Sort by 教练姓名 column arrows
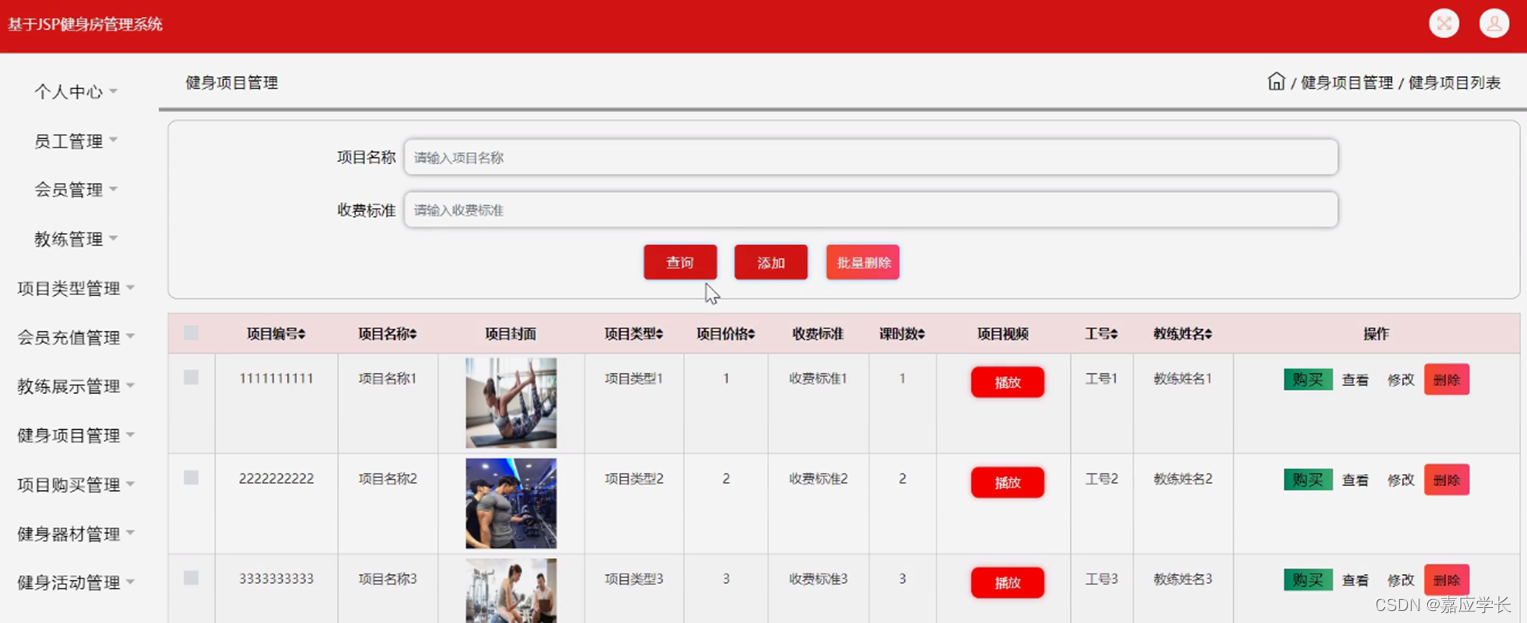The image size is (1527, 623). click(1208, 334)
